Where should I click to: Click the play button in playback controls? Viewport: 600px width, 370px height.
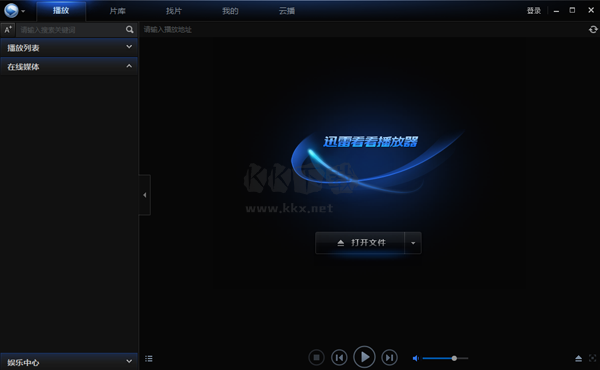point(364,357)
